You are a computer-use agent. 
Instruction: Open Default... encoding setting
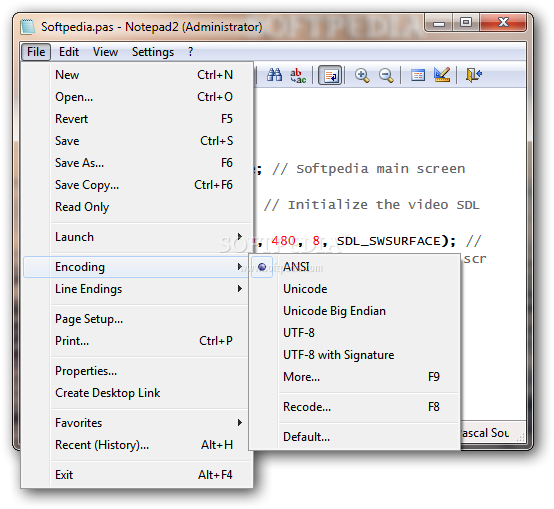pos(355,437)
